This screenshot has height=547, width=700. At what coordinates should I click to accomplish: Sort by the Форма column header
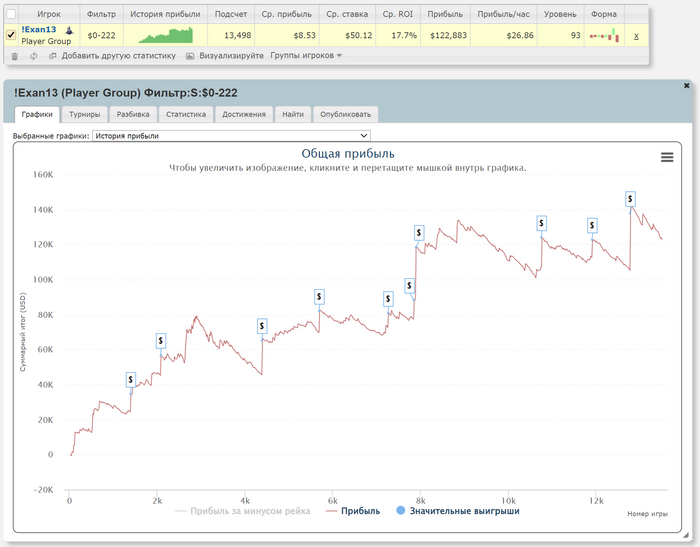tap(604, 14)
